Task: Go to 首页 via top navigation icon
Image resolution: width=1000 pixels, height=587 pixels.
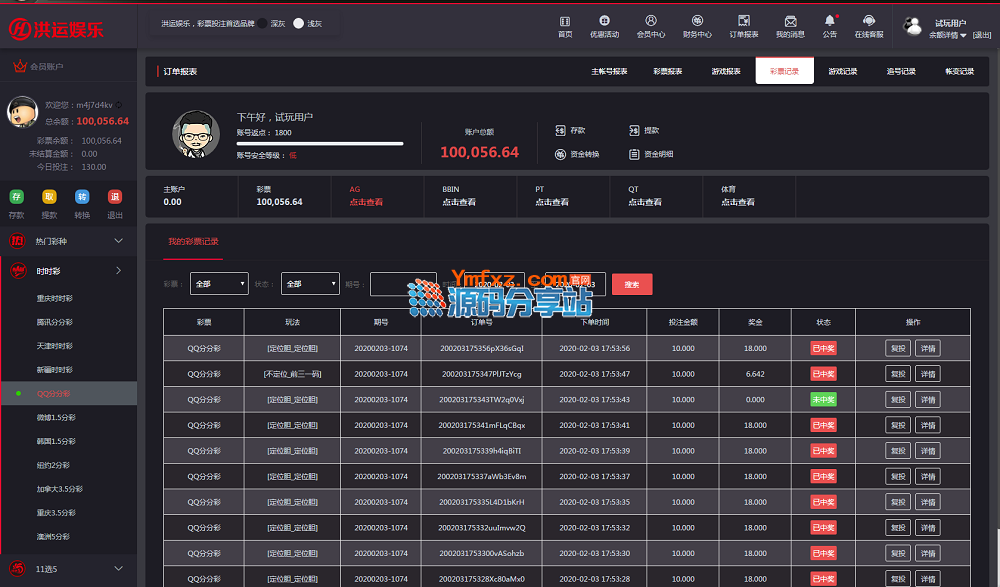Action: (565, 21)
